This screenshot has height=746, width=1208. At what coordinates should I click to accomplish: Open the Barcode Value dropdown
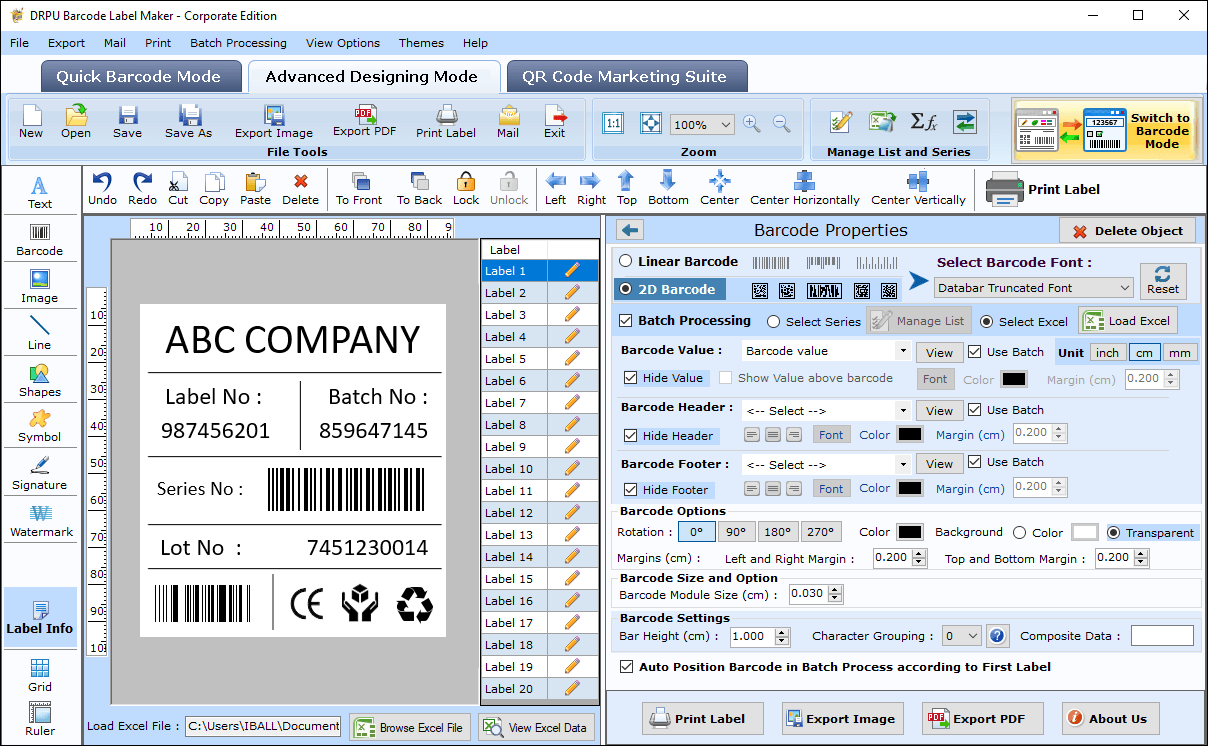click(x=903, y=352)
